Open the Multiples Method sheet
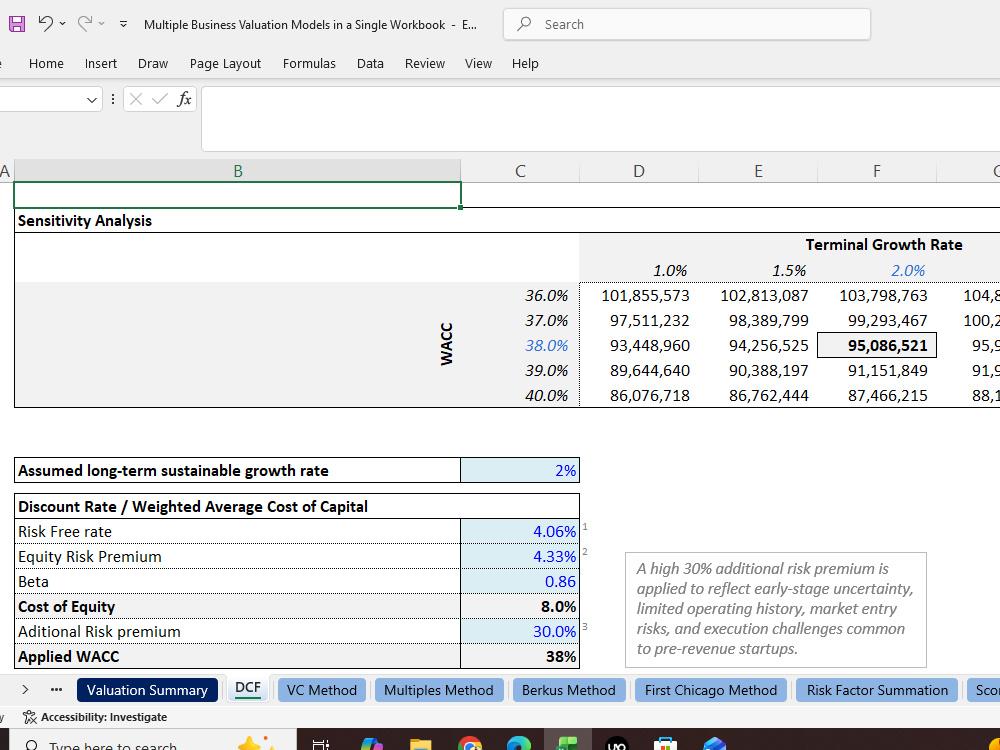Screen dimensions: 1000x750 click(x=439, y=690)
